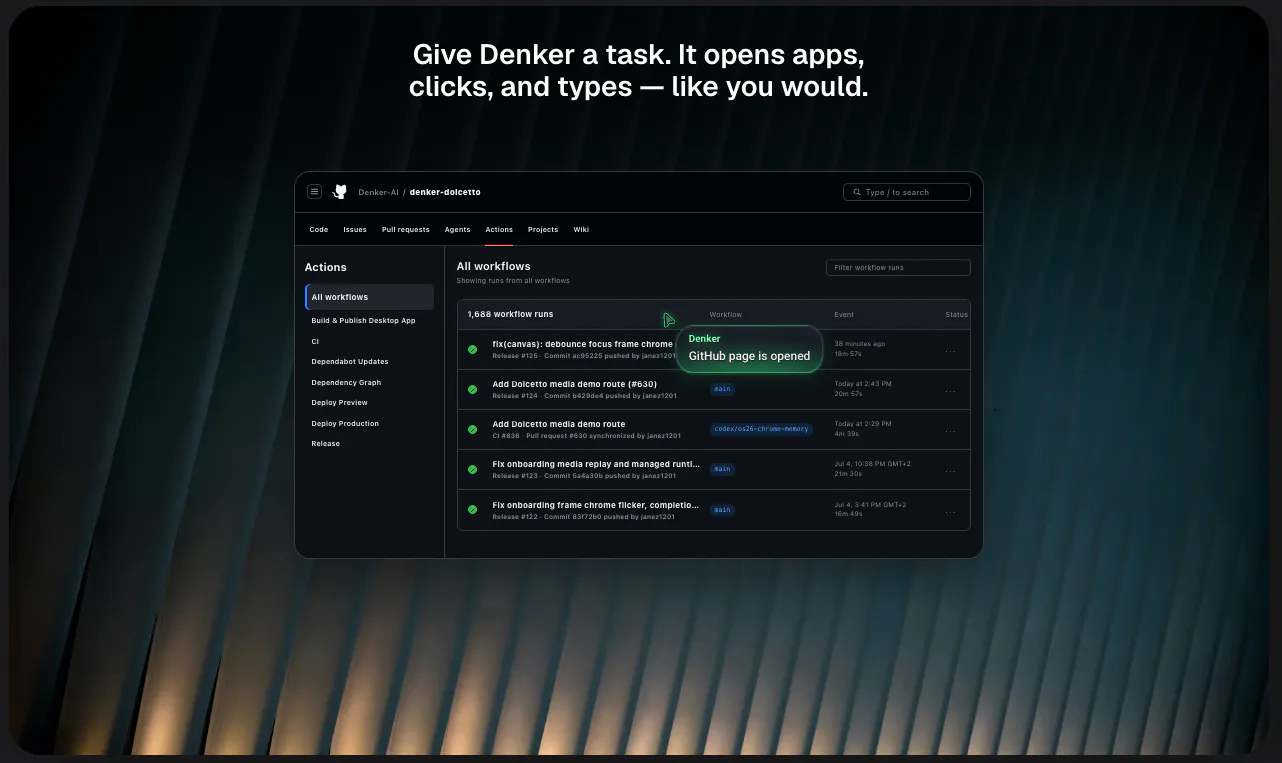Open the Add Dolcetto media demo route (#630) run
Viewport: 1282px width, 763px height.
[x=574, y=384]
